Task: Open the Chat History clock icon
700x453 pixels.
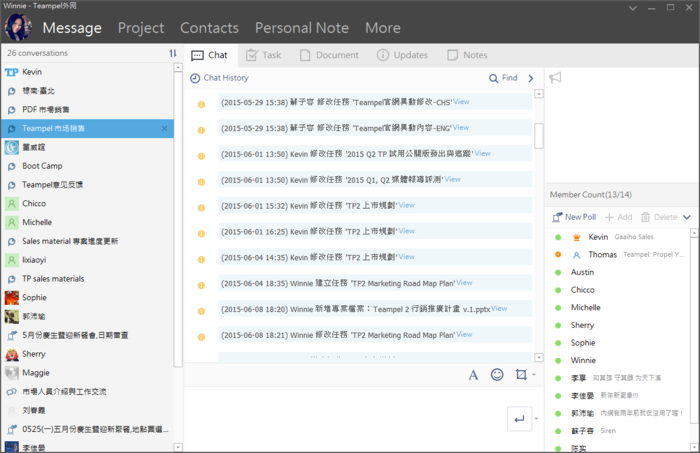Action: coord(195,78)
